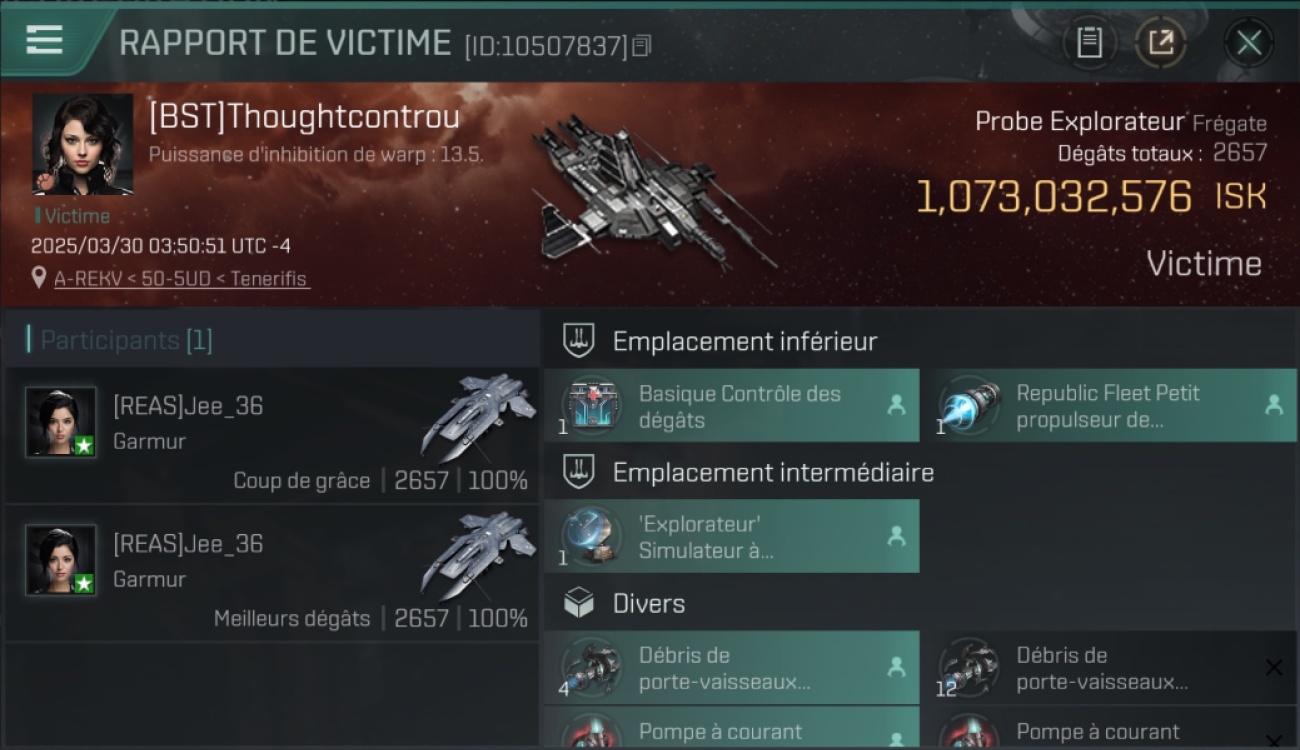Click the 'Explorateur' Simulateur module icon
Viewport: 1300px width, 750px height.
tap(591, 537)
